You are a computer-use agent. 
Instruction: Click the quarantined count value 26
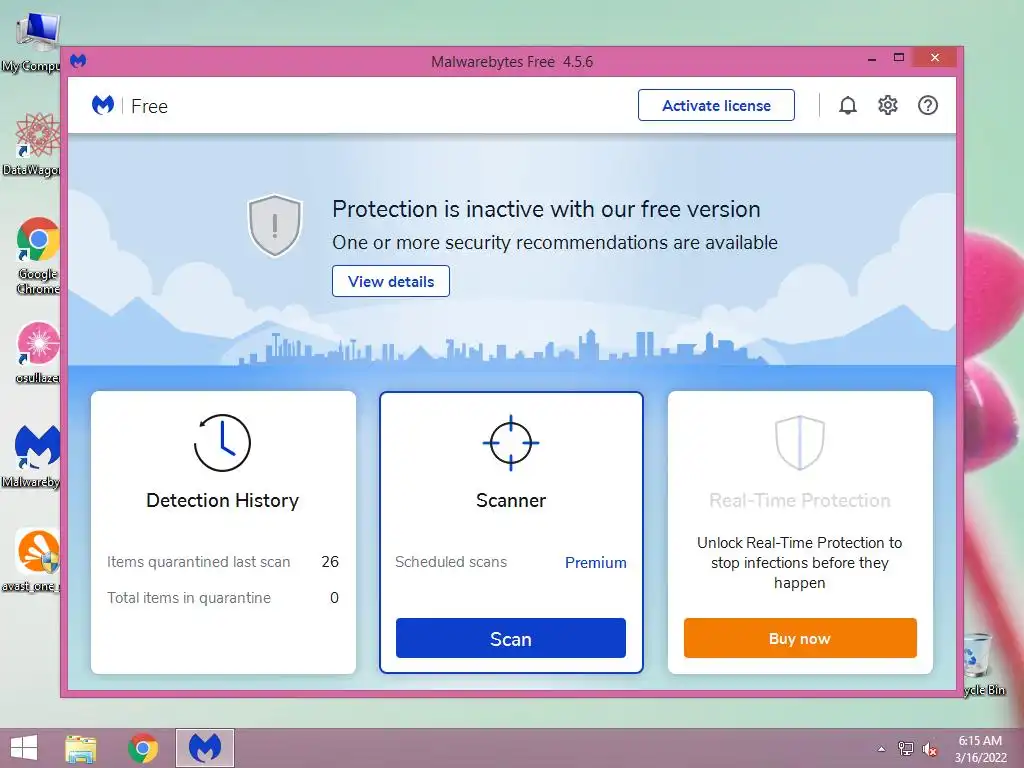click(330, 562)
